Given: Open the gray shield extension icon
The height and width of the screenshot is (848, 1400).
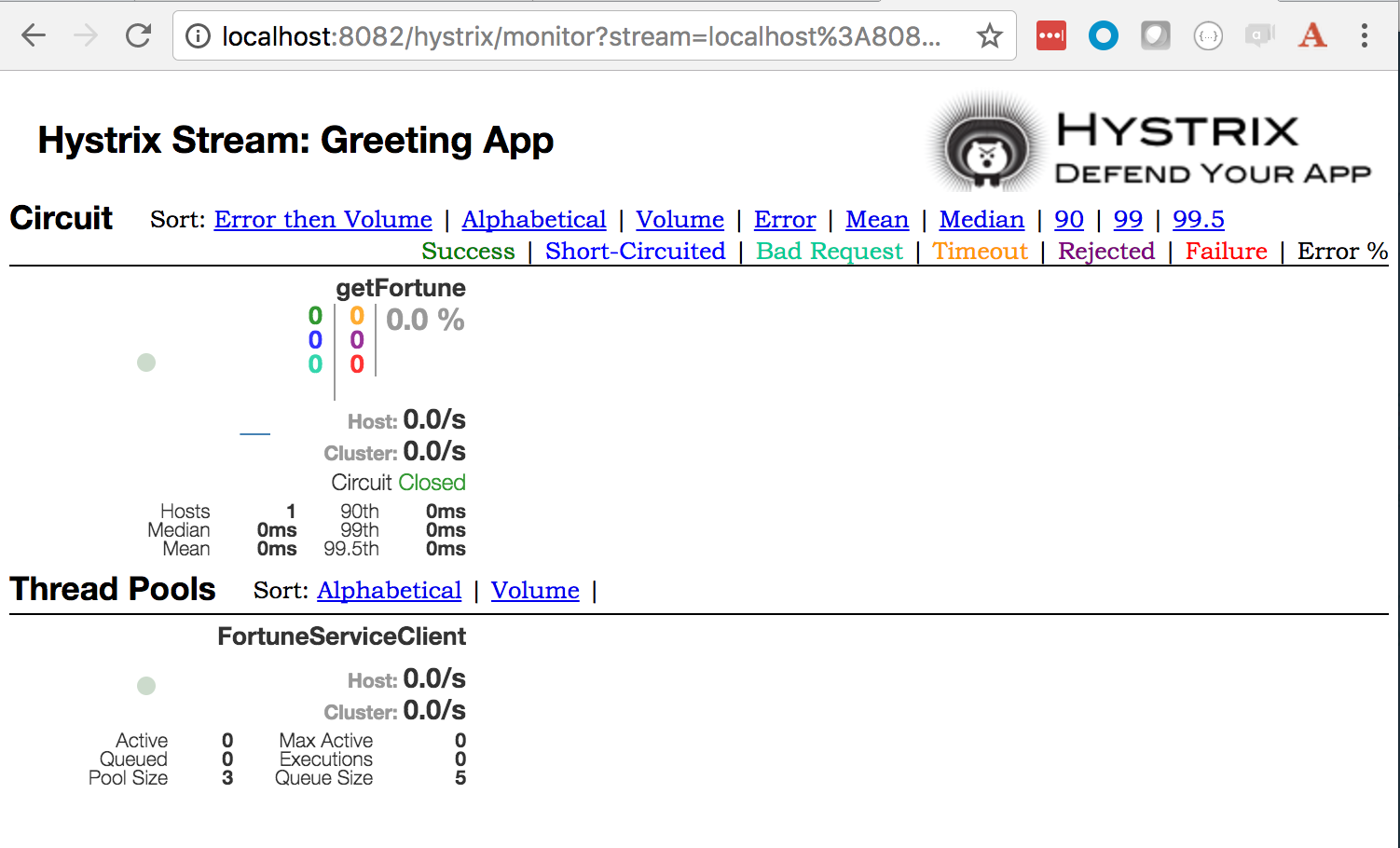Looking at the screenshot, I should (1156, 36).
